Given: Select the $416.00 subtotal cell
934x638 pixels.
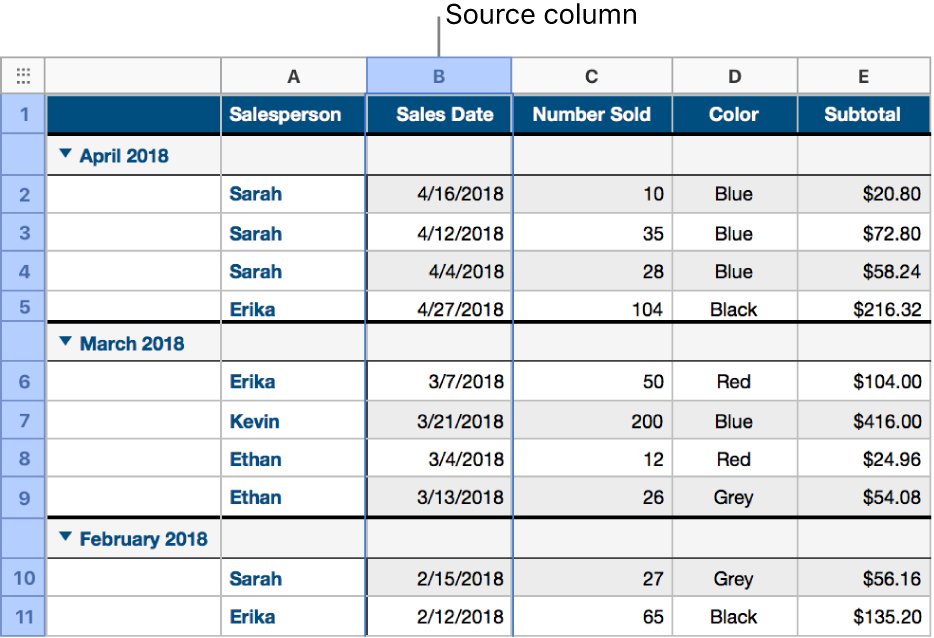Looking at the screenshot, I should [863, 421].
